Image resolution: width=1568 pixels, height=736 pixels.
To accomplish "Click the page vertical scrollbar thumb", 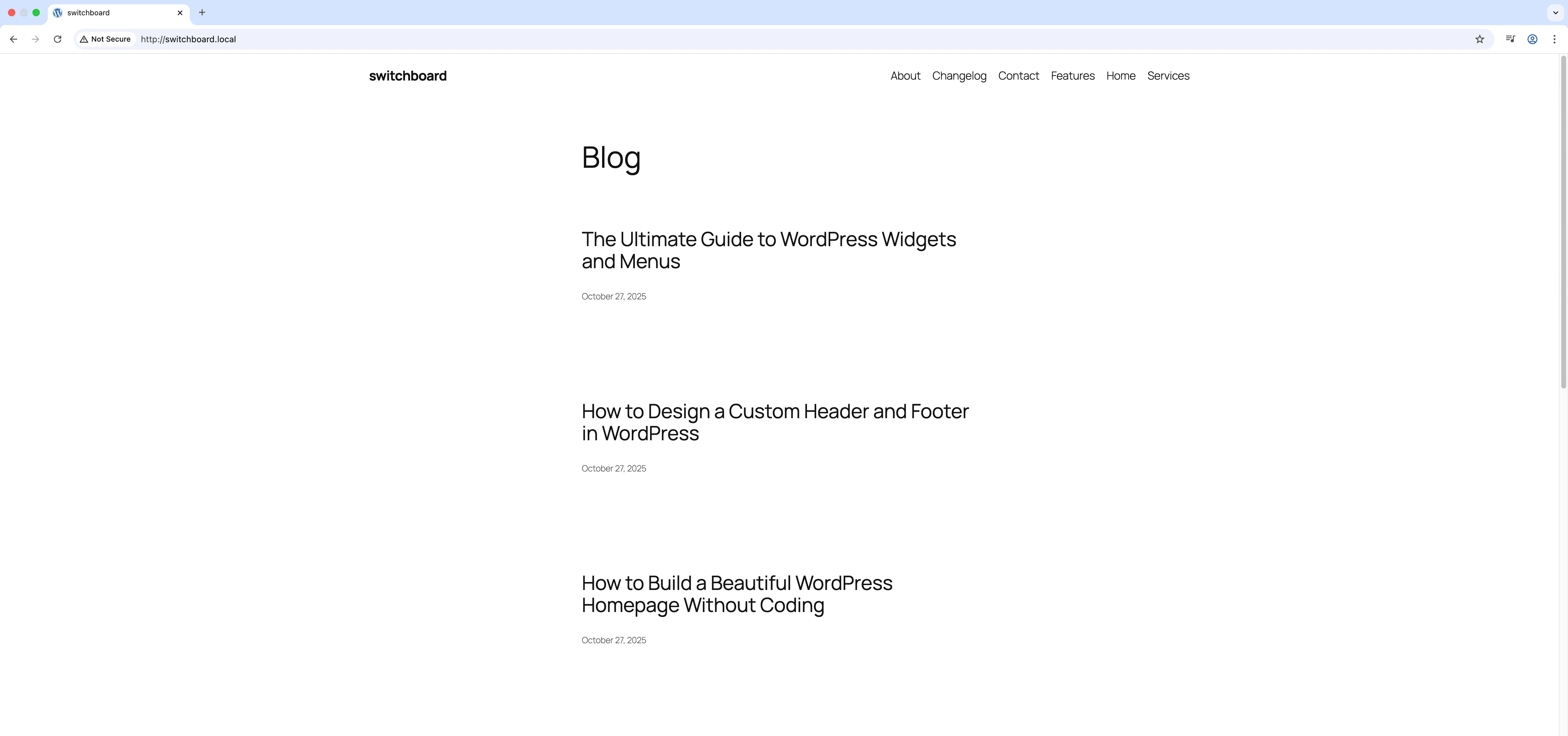I will 1562,222.
